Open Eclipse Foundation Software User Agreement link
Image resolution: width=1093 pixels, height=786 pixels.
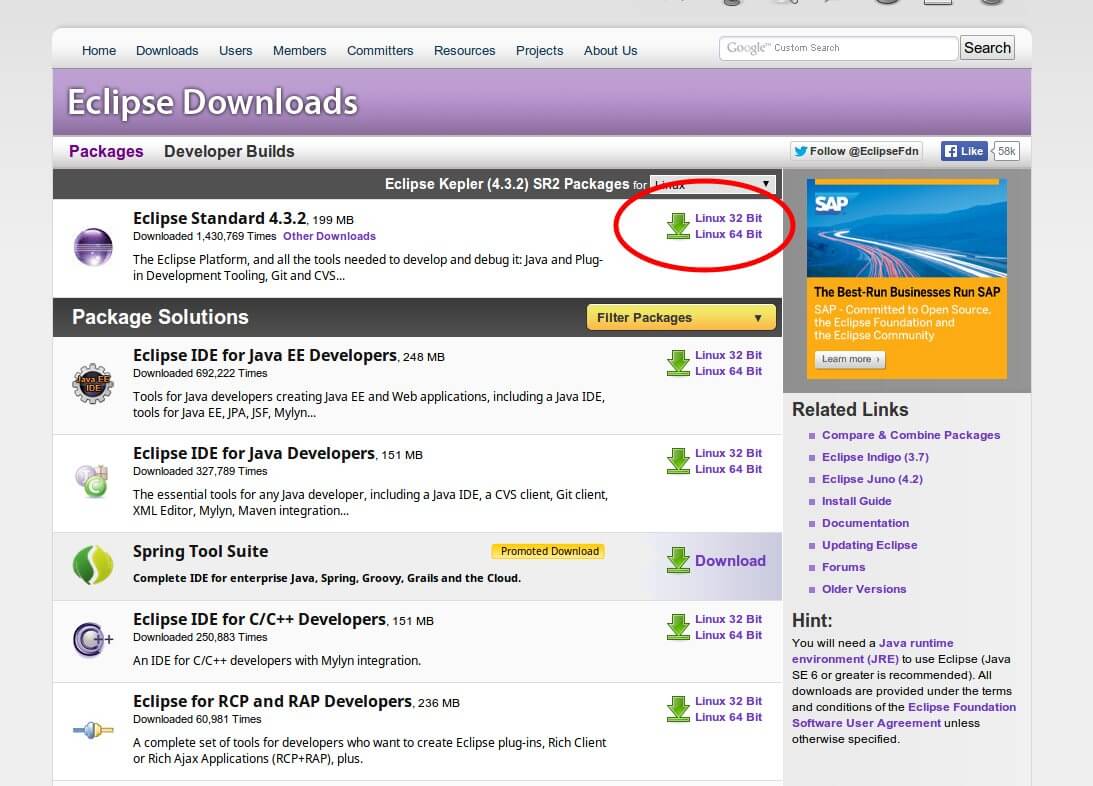coord(904,715)
